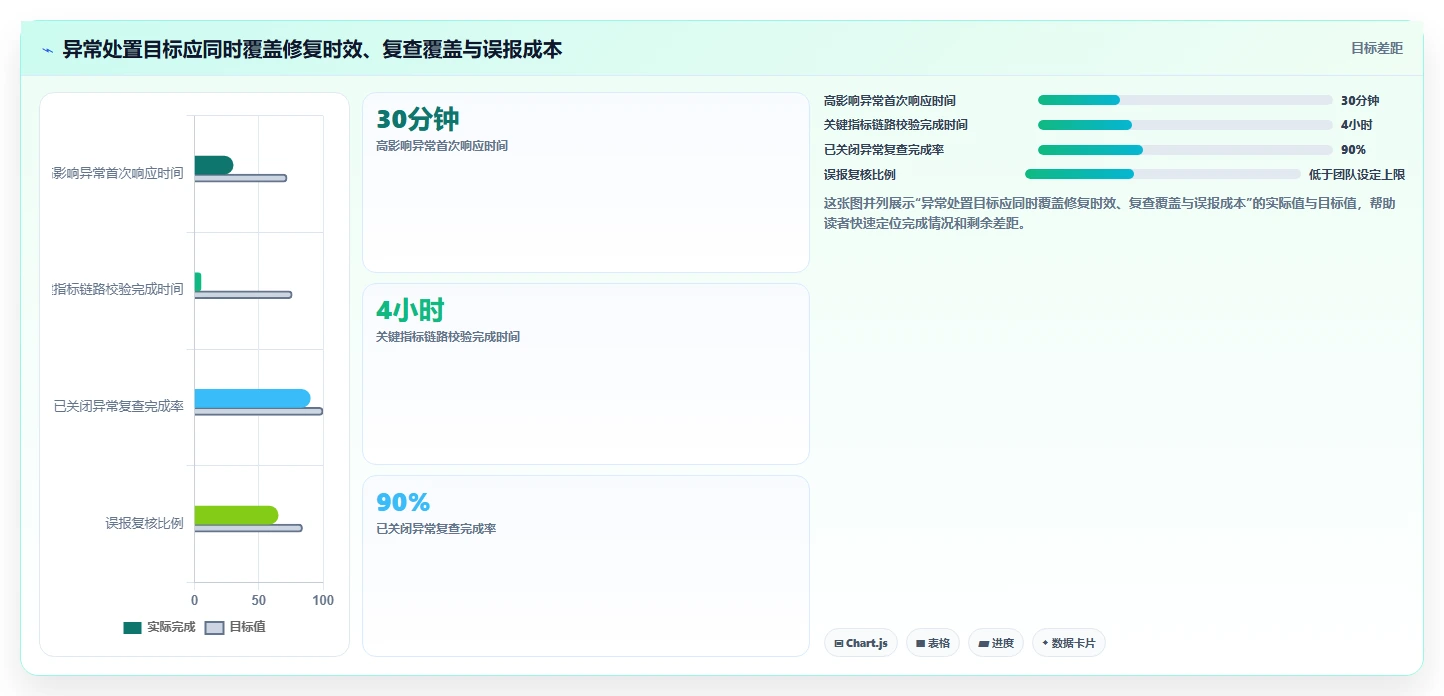
Task: Click x-axis tick label 100
Action: (x=323, y=600)
